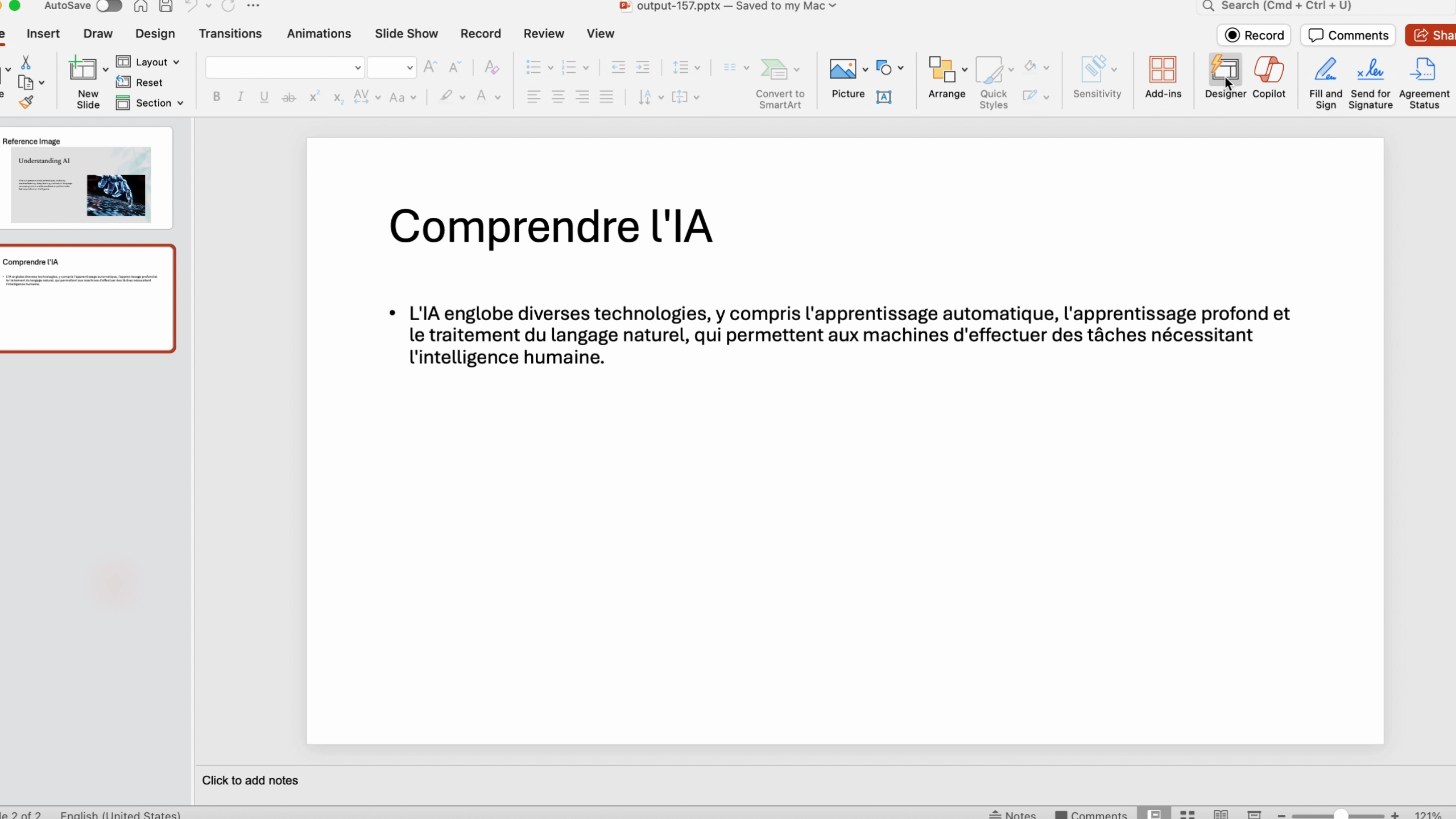
Task: Open the Transitions tab
Action: point(230,34)
